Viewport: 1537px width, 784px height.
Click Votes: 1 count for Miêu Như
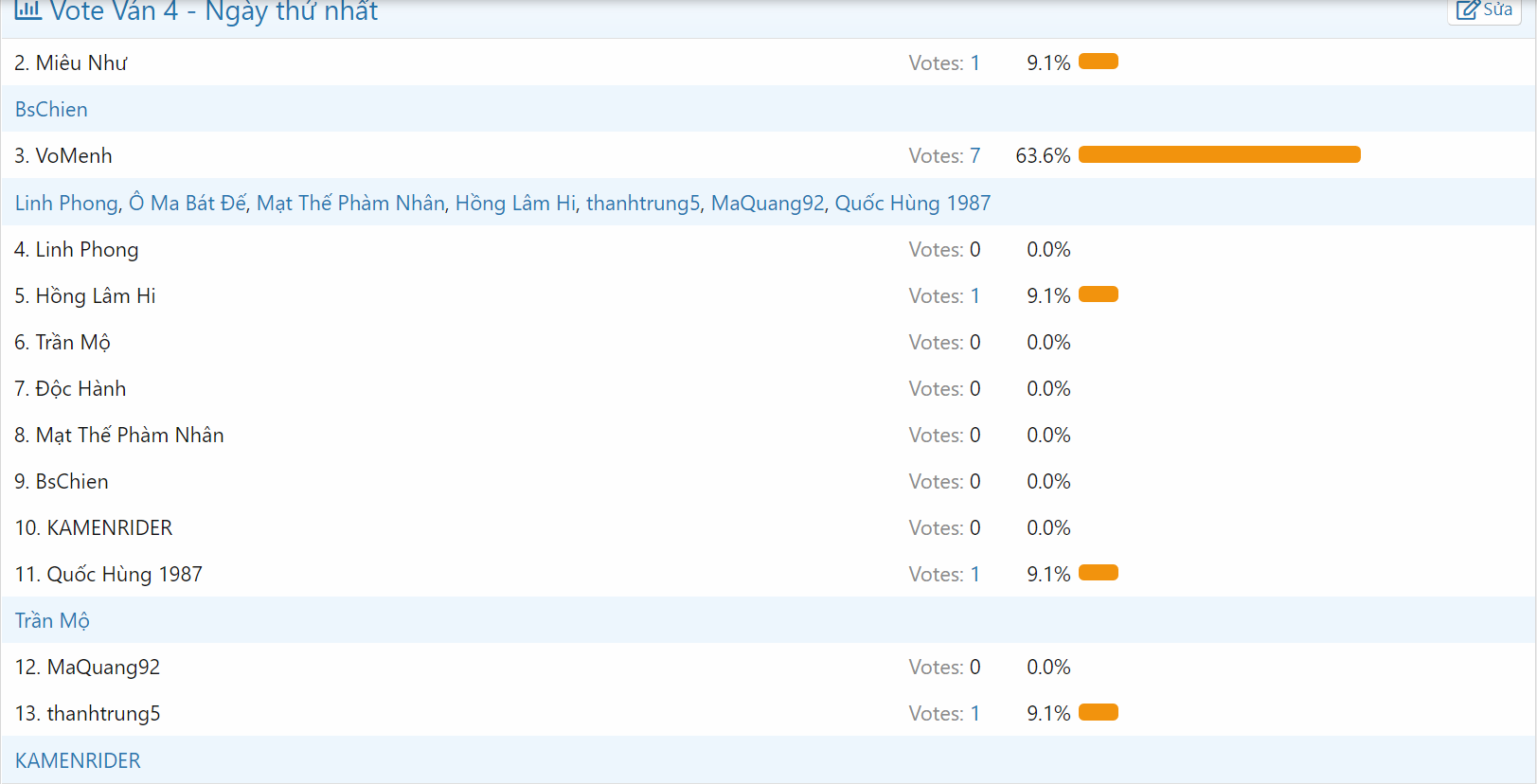click(944, 63)
